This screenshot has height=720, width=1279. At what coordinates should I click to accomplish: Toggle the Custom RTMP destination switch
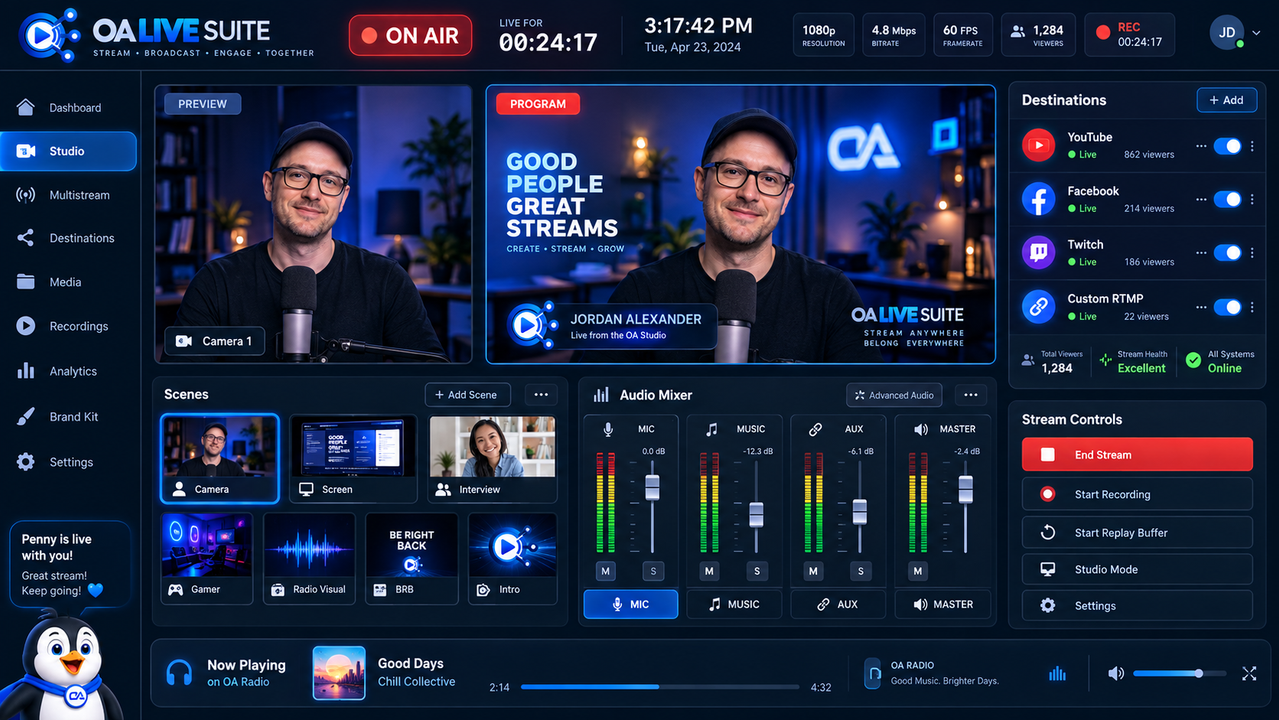point(1227,307)
